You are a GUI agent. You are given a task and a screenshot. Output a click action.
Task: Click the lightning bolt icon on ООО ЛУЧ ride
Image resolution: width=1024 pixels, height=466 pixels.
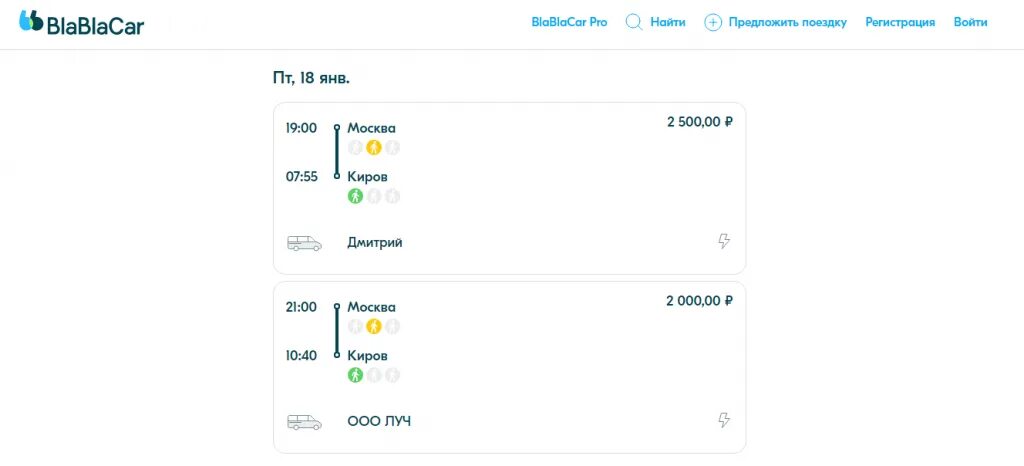click(724, 420)
